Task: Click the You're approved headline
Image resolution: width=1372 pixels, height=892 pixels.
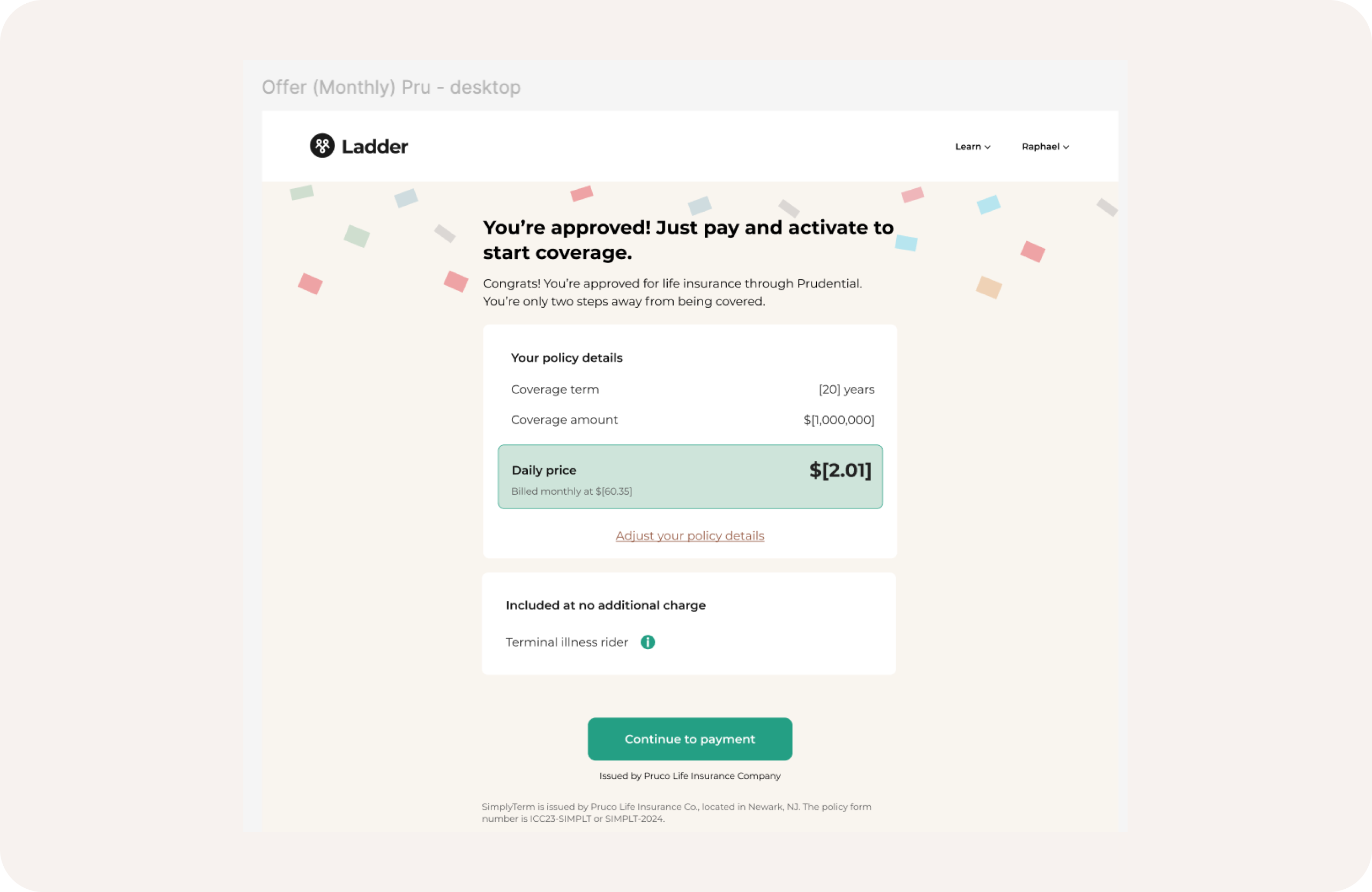Action: [688, 240]
